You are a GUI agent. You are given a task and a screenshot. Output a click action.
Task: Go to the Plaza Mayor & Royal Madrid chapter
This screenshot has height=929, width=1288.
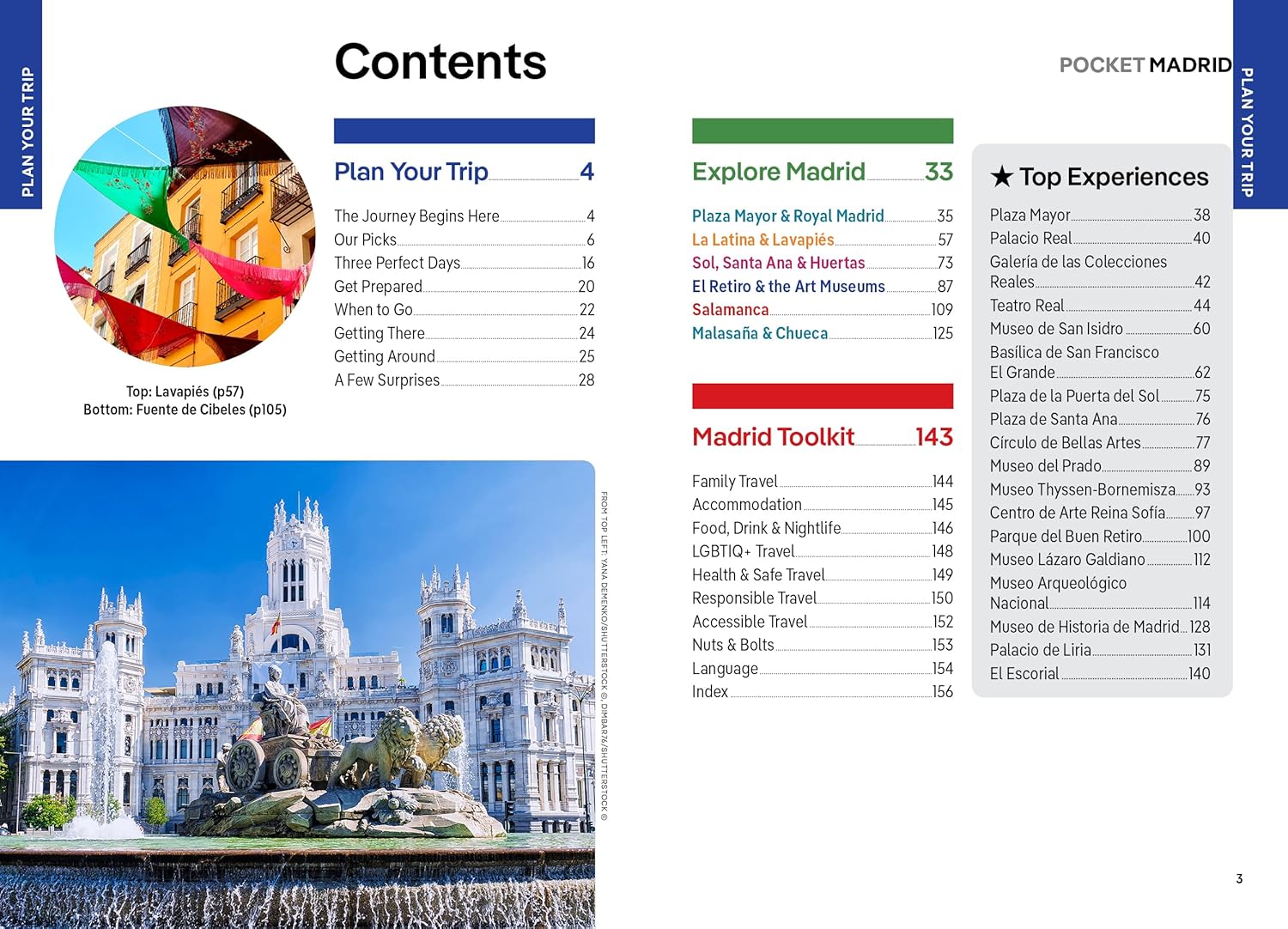(x=787, y=216)
